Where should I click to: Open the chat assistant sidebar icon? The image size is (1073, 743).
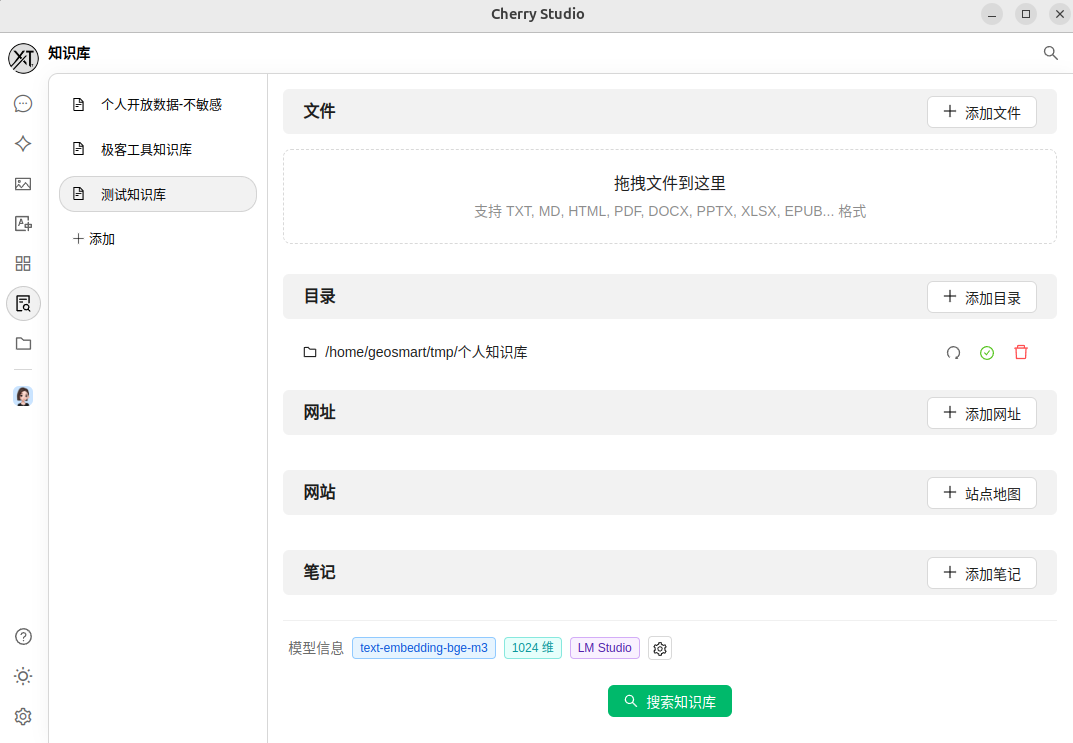click(x=23, y=103)
